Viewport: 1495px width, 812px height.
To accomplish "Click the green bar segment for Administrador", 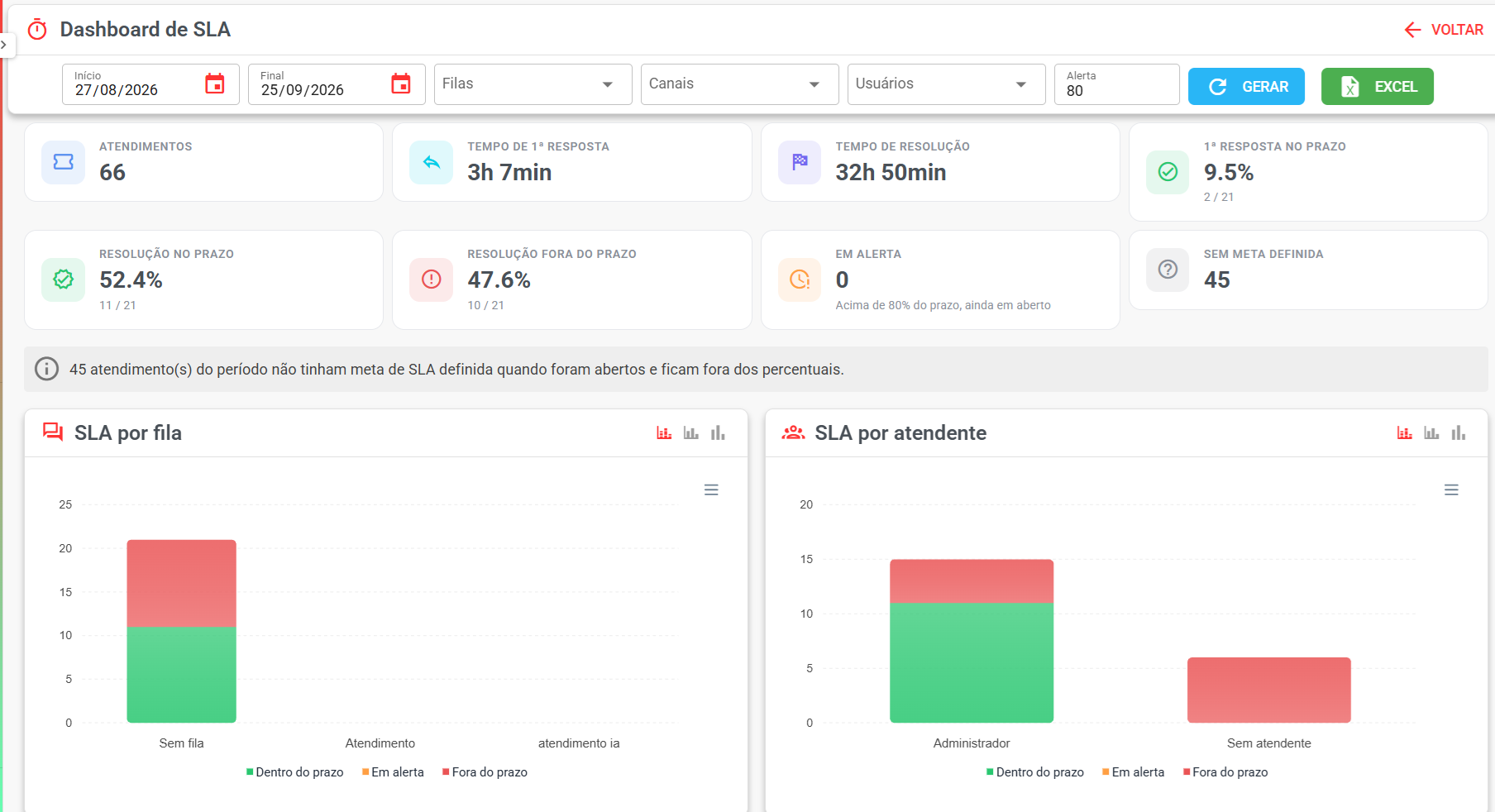I will click(972, 662).
